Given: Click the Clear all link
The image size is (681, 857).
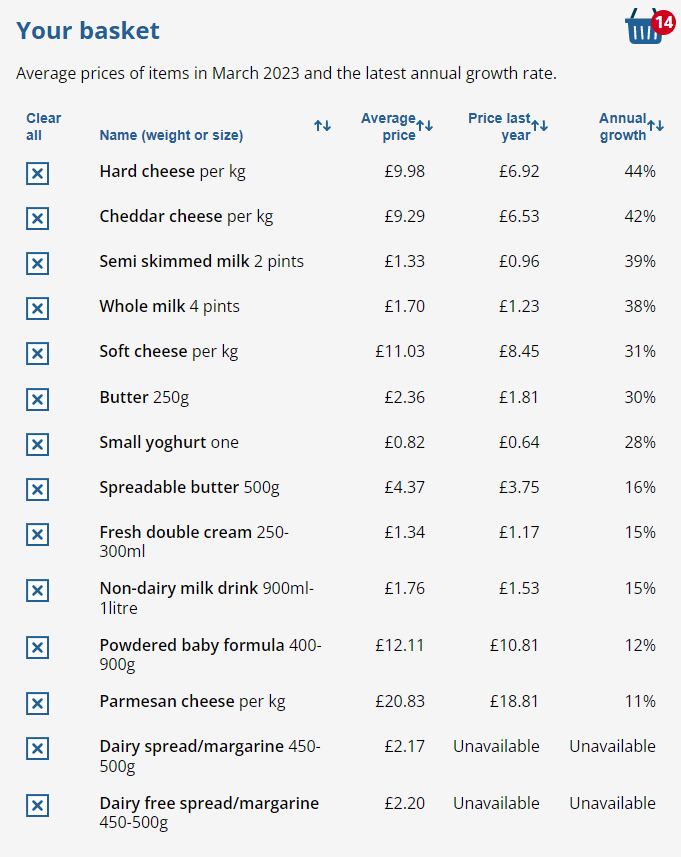Looking at the screenshot, I should click(x=43, y=126).
